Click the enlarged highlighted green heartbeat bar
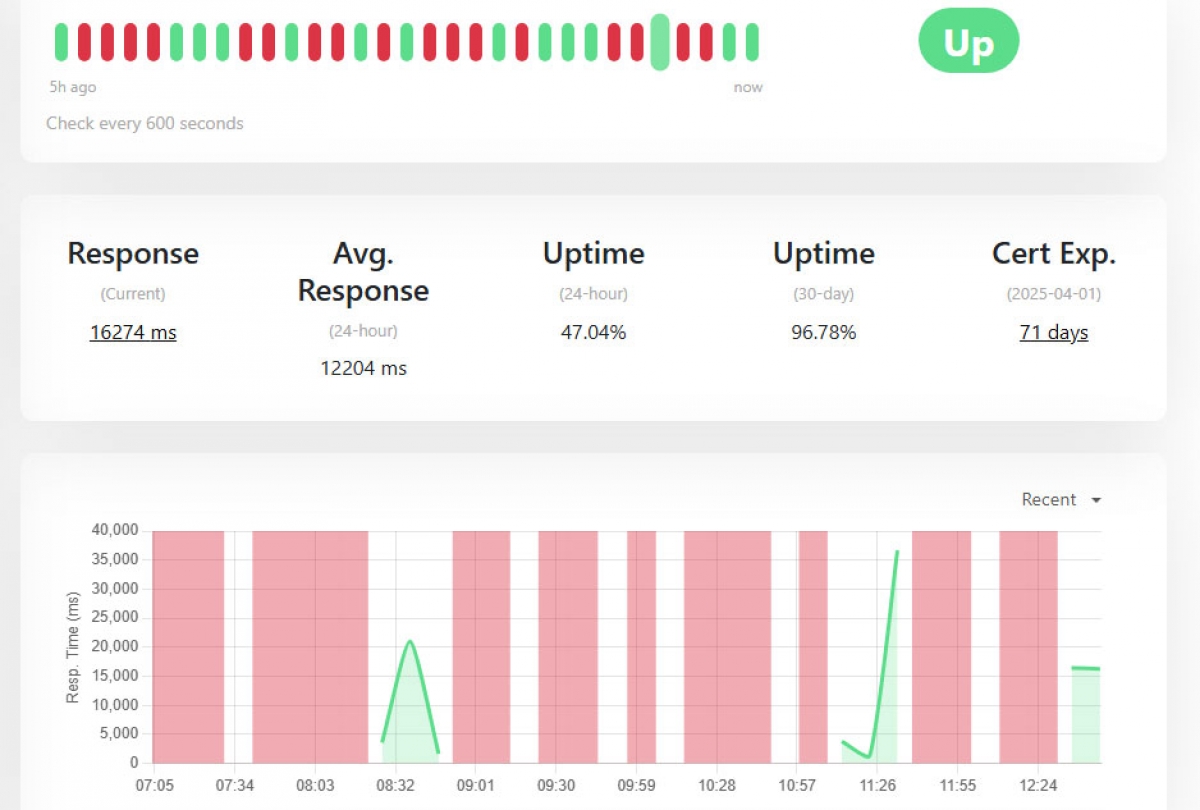Screen dimensions: 1200x810 (660, 42)
